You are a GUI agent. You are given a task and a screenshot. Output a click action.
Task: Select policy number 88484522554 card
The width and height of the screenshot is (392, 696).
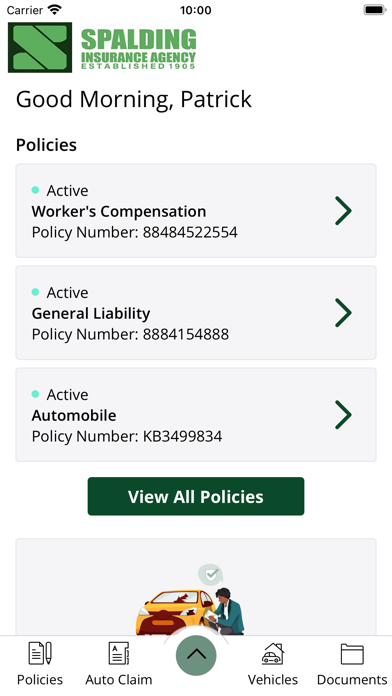coord(196,211)
